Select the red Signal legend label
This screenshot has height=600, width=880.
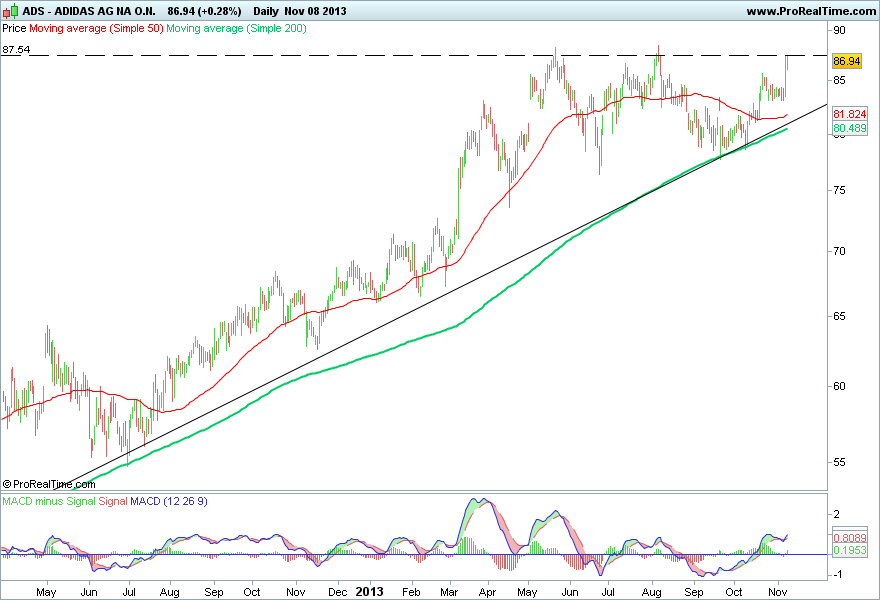click(113, 501)
